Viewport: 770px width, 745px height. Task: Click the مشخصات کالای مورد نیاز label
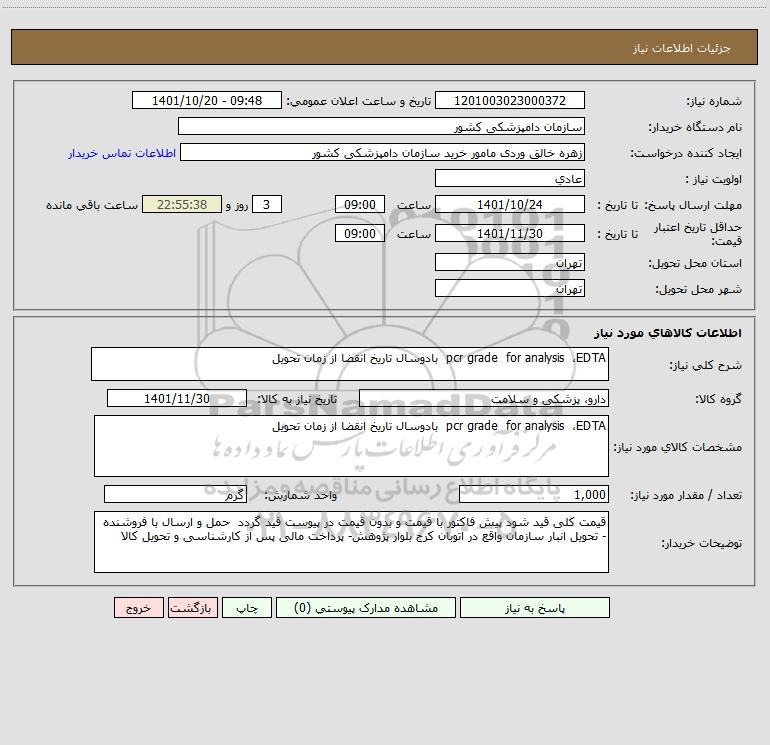point(678,447)
